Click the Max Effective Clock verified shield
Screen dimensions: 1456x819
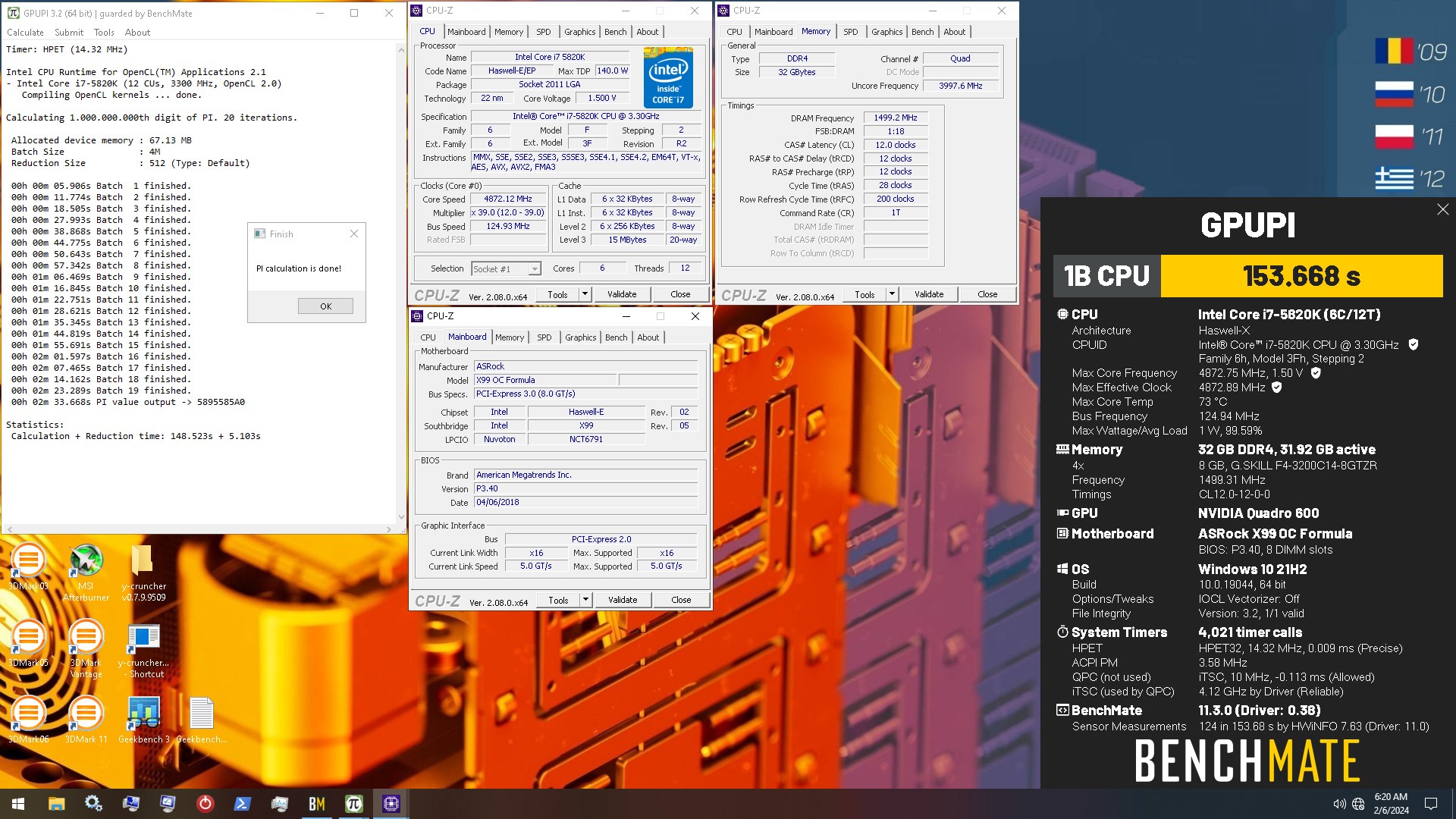coord(1277,388)
